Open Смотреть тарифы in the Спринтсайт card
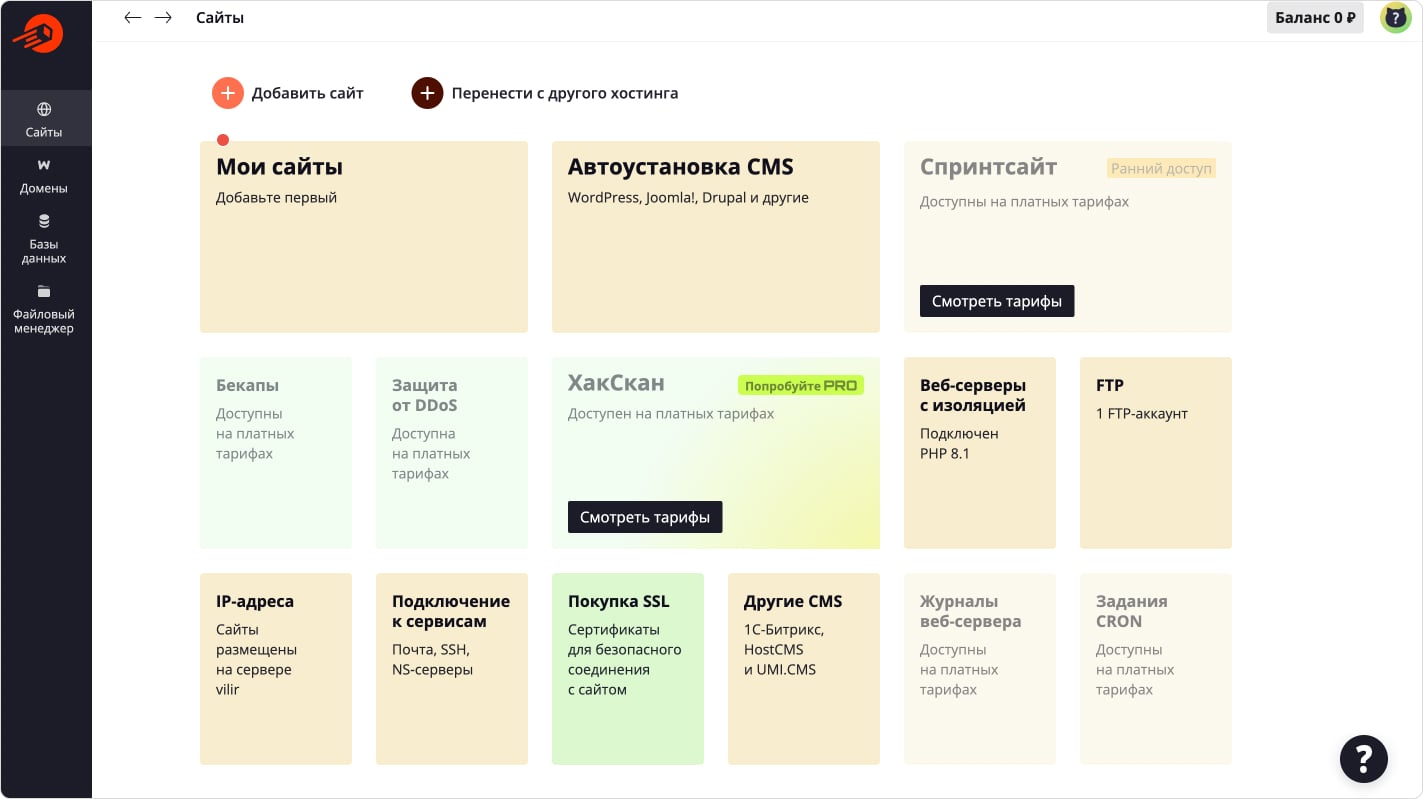Image resolution: width=1423 pixels, height=799 pixels. (x=996, y=301)
